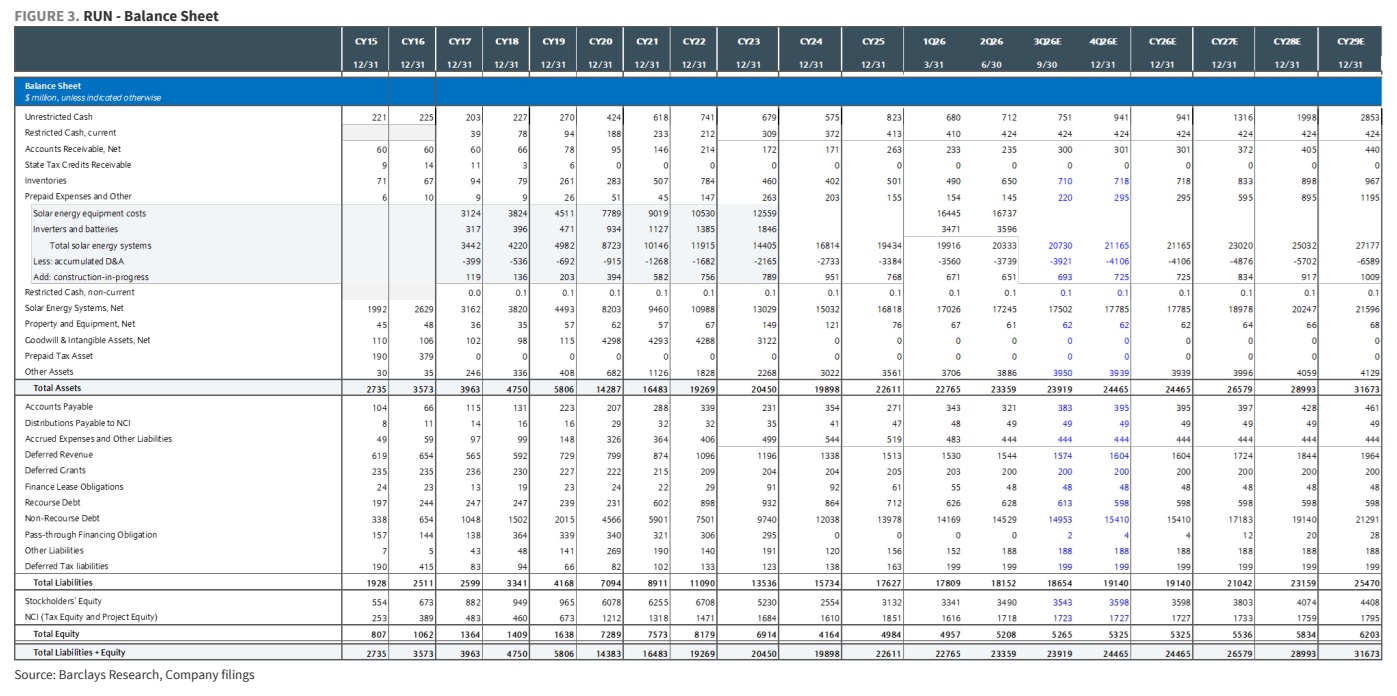Click the "Total Liabilities" row label
This screenshot has height=696, width=1397.
63,582
